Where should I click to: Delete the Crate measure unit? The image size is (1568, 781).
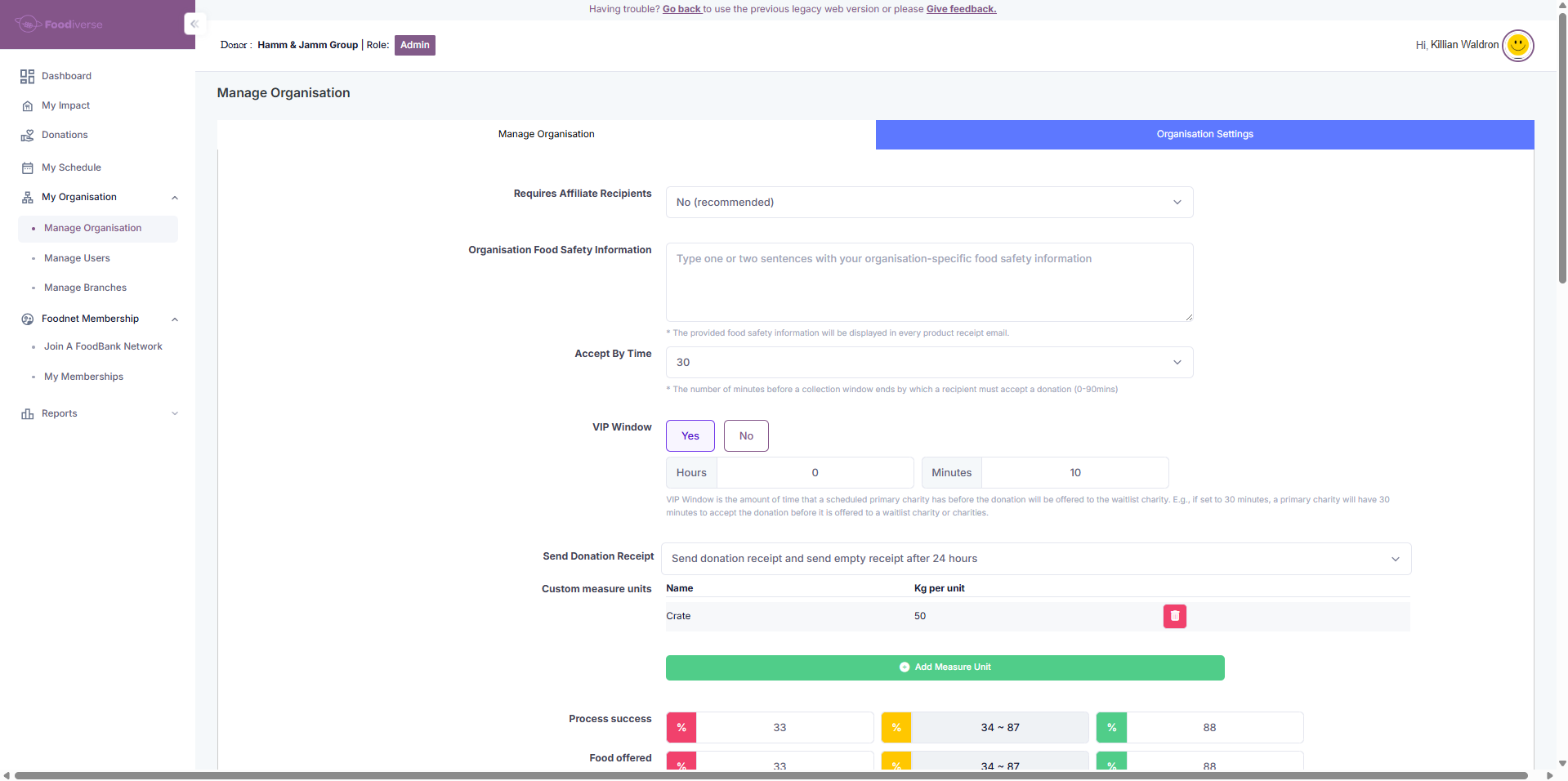click(x=1174, y=616)
